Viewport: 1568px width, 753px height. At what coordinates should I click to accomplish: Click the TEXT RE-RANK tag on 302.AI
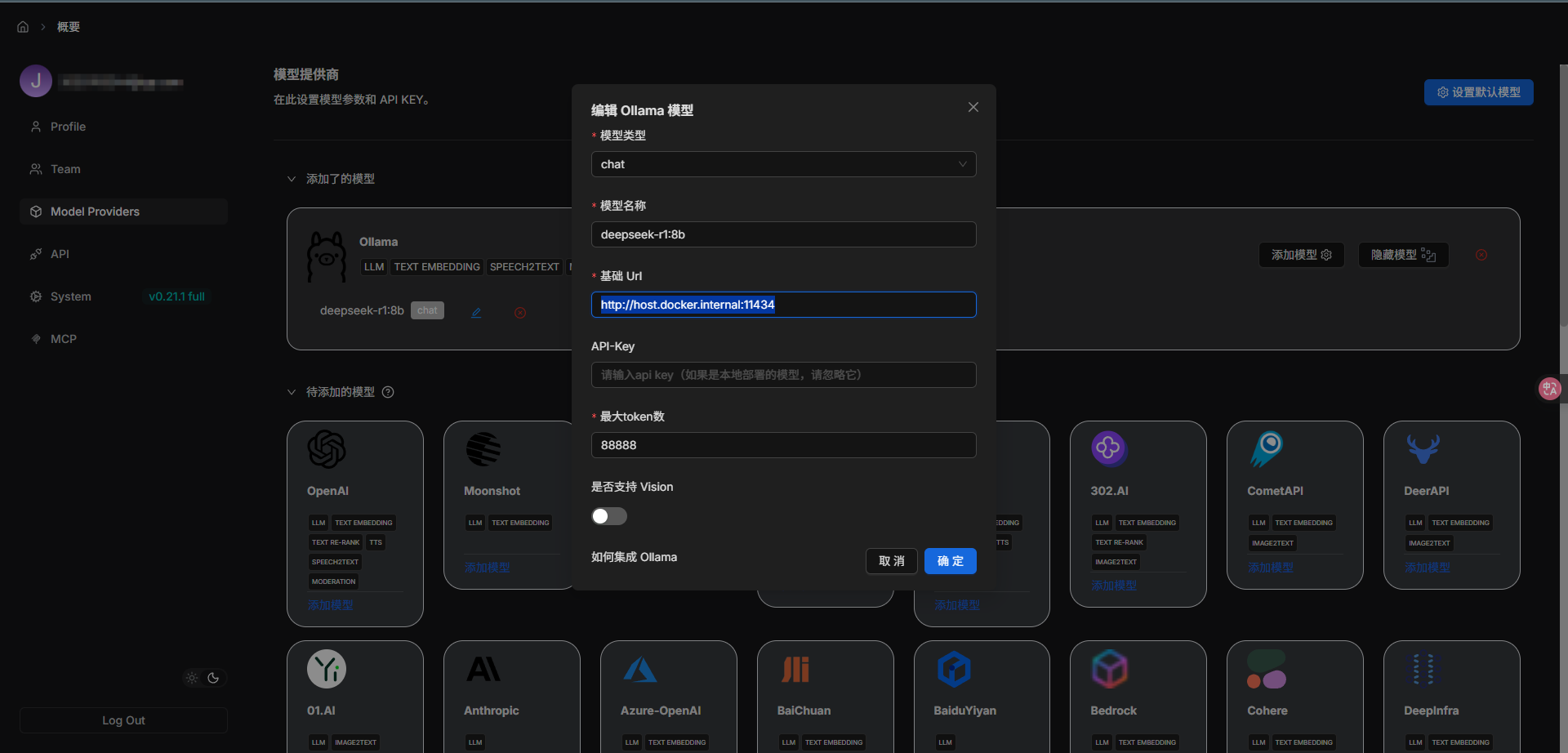click(x=1120, y=542)
